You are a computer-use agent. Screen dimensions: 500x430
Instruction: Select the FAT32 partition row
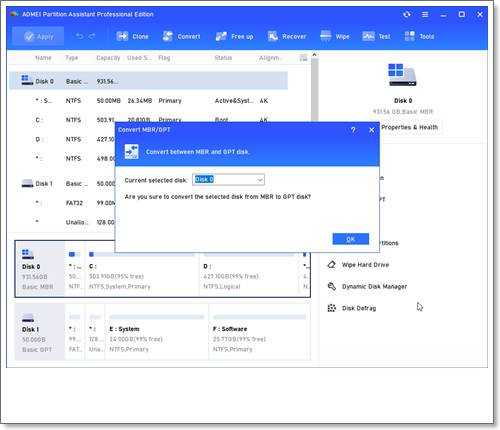[62, 203]
